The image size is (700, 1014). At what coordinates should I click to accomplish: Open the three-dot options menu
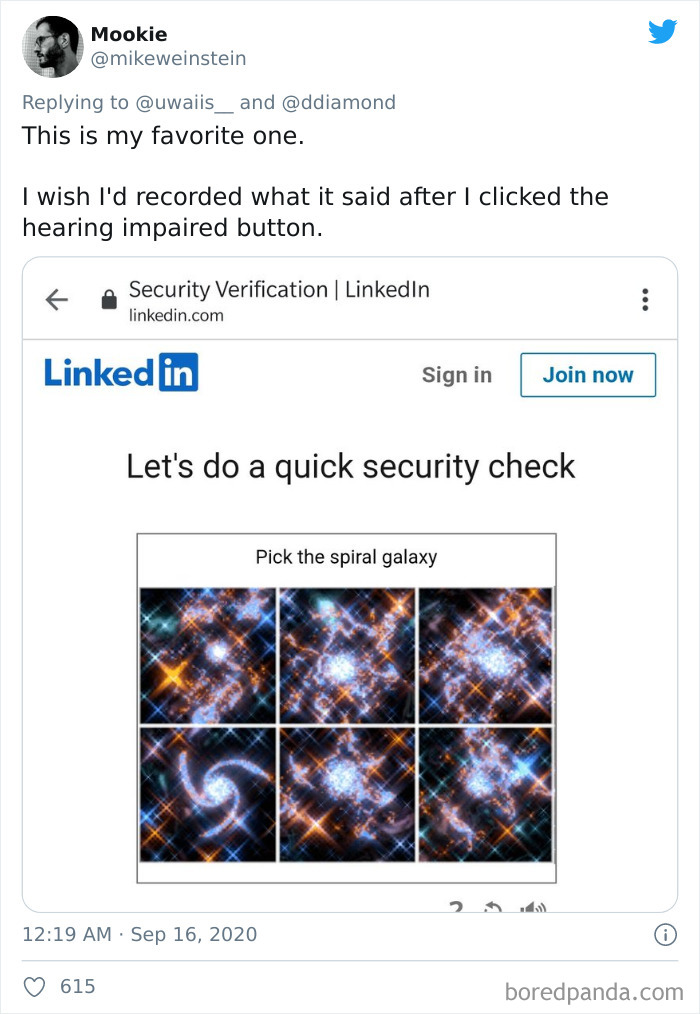click(645, 298)
